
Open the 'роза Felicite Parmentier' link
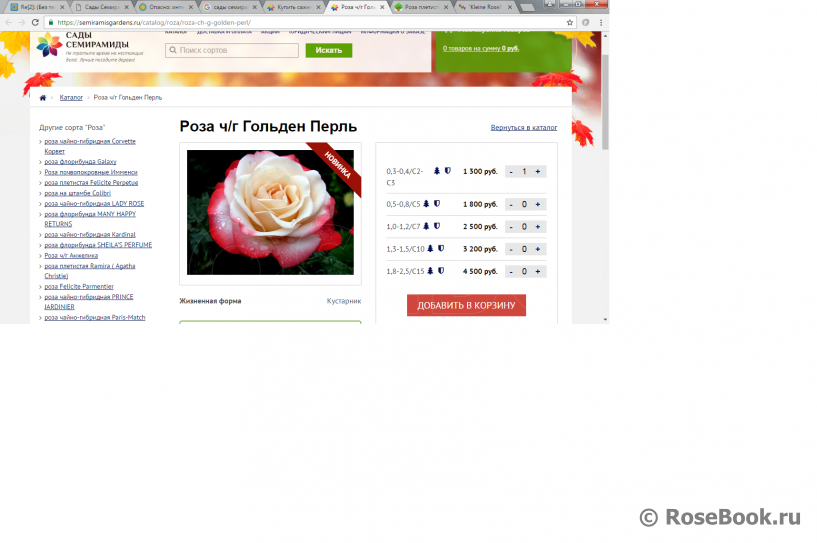coord(79,287)
